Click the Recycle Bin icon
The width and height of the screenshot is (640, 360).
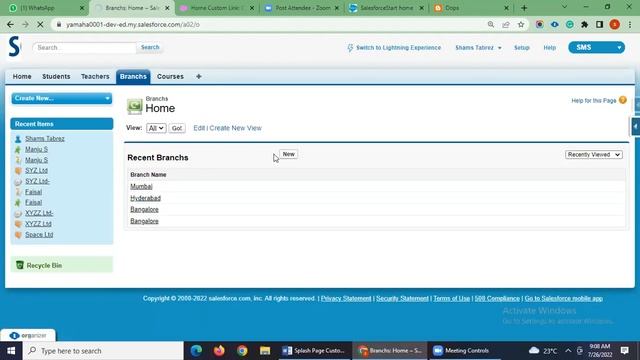(x=19, y=265)
